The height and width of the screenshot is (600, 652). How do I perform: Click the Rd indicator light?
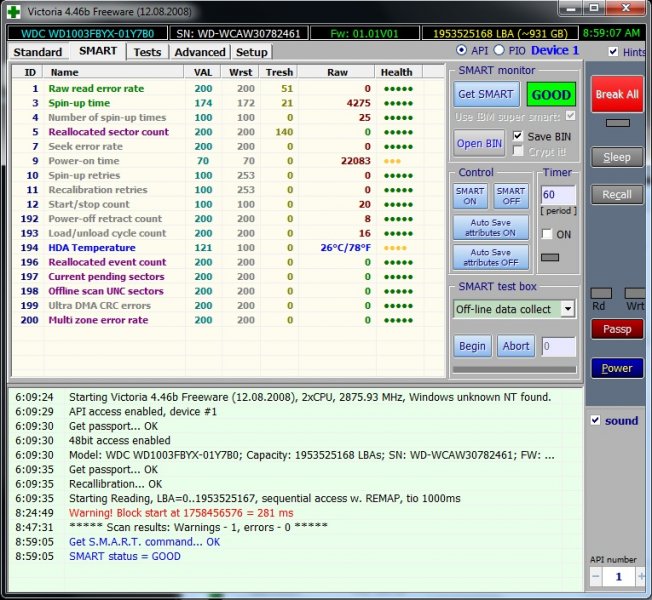601,293
